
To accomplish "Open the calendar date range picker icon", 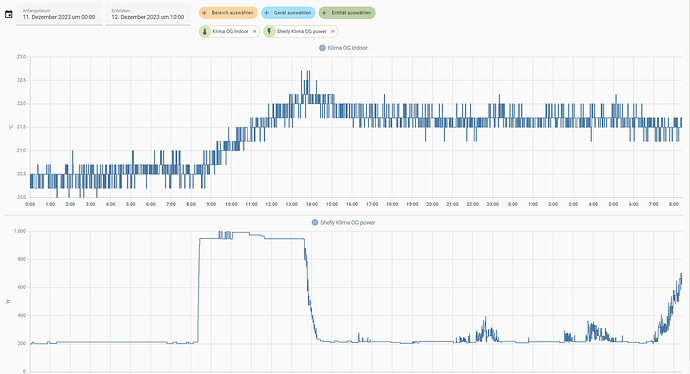I will click(8, 14).
